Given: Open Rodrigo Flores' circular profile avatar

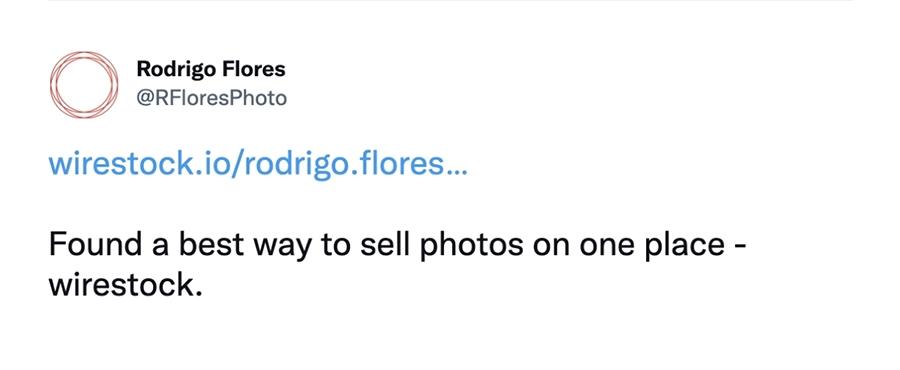Looking at the screenshot, I should click(84, 84).
